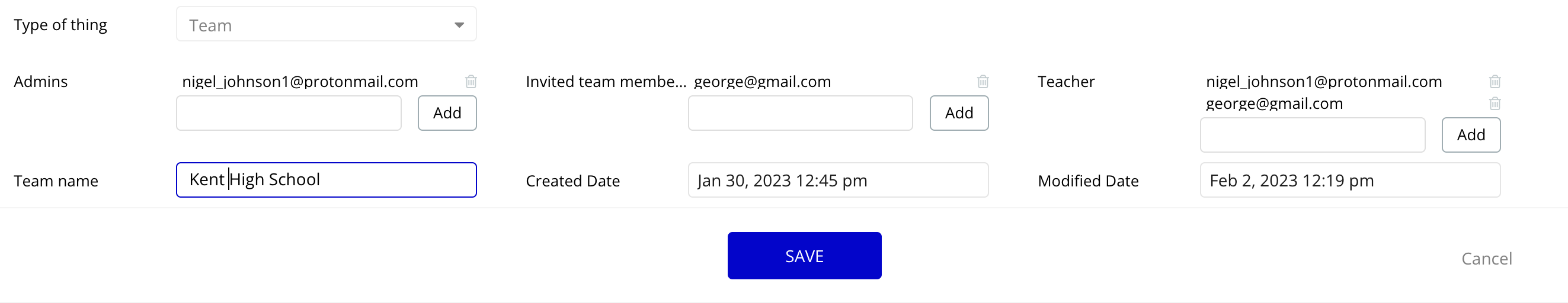Open the Type of thing dropdown
The width and height of the screenshot is (1568, 303).
point(327,25)
